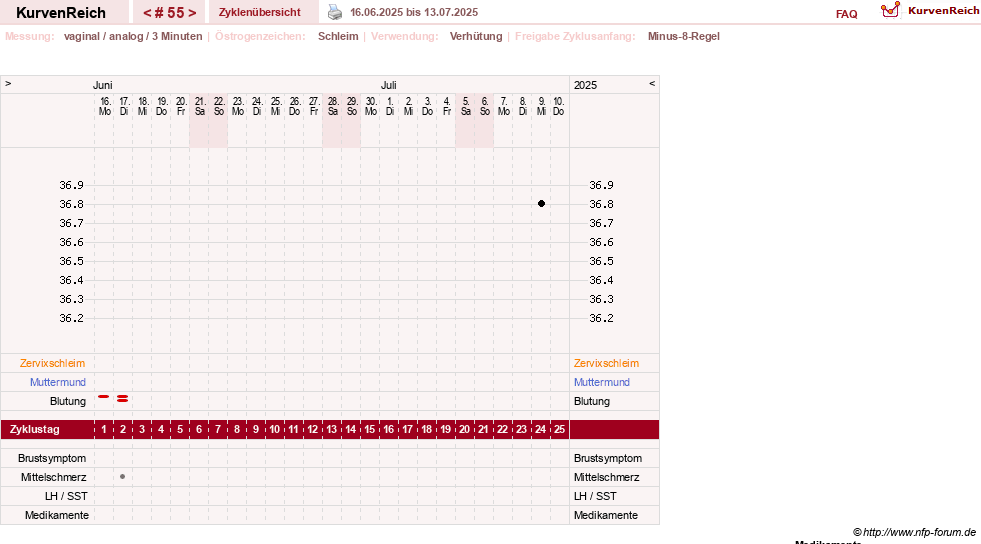Click the left Brustsymptom row label
Viewport: 981px width, 544px height.
coord(52,458)
